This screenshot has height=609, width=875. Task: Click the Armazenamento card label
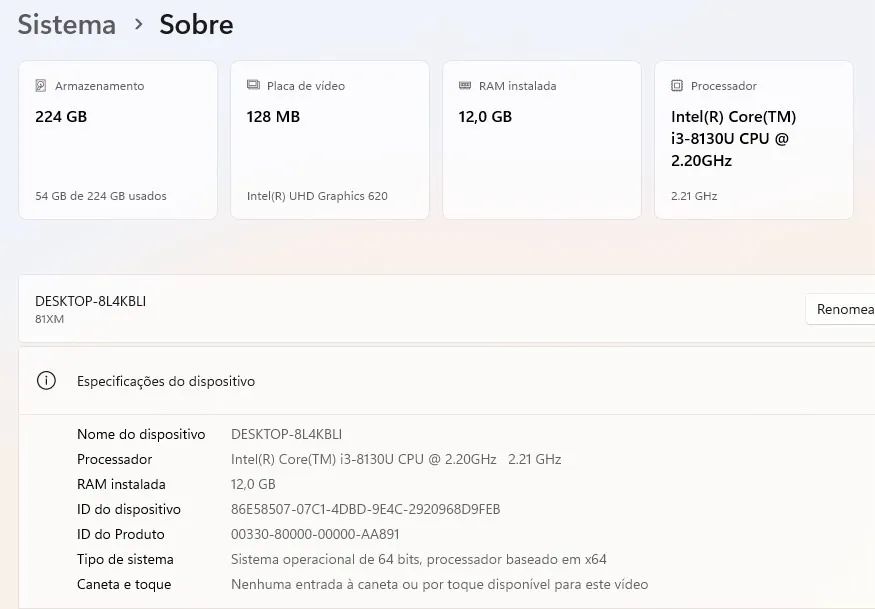pos(99,86)
